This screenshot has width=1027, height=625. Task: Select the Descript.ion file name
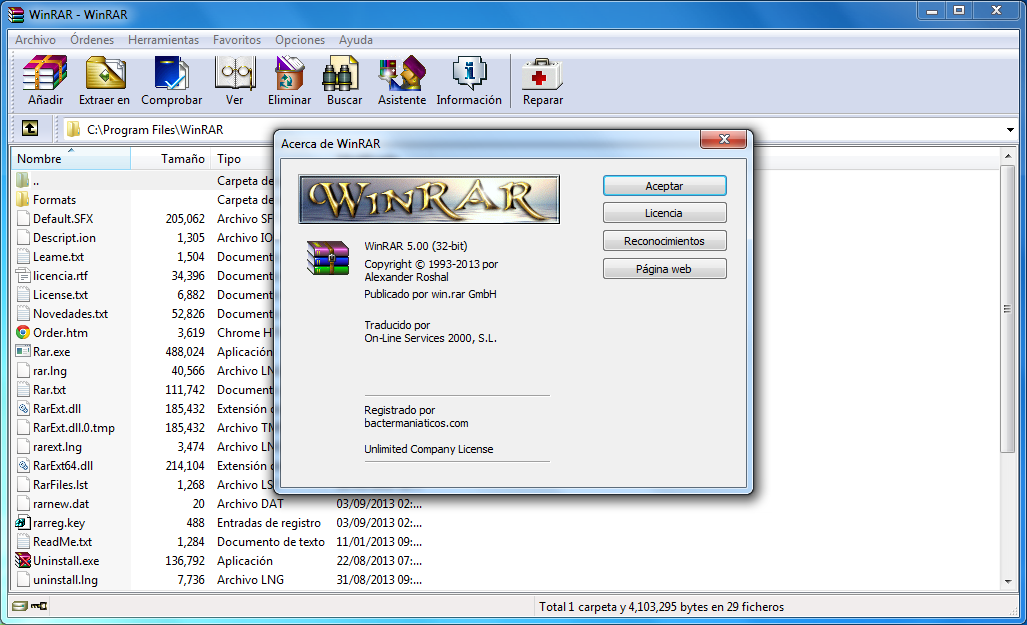coord(64,237)
